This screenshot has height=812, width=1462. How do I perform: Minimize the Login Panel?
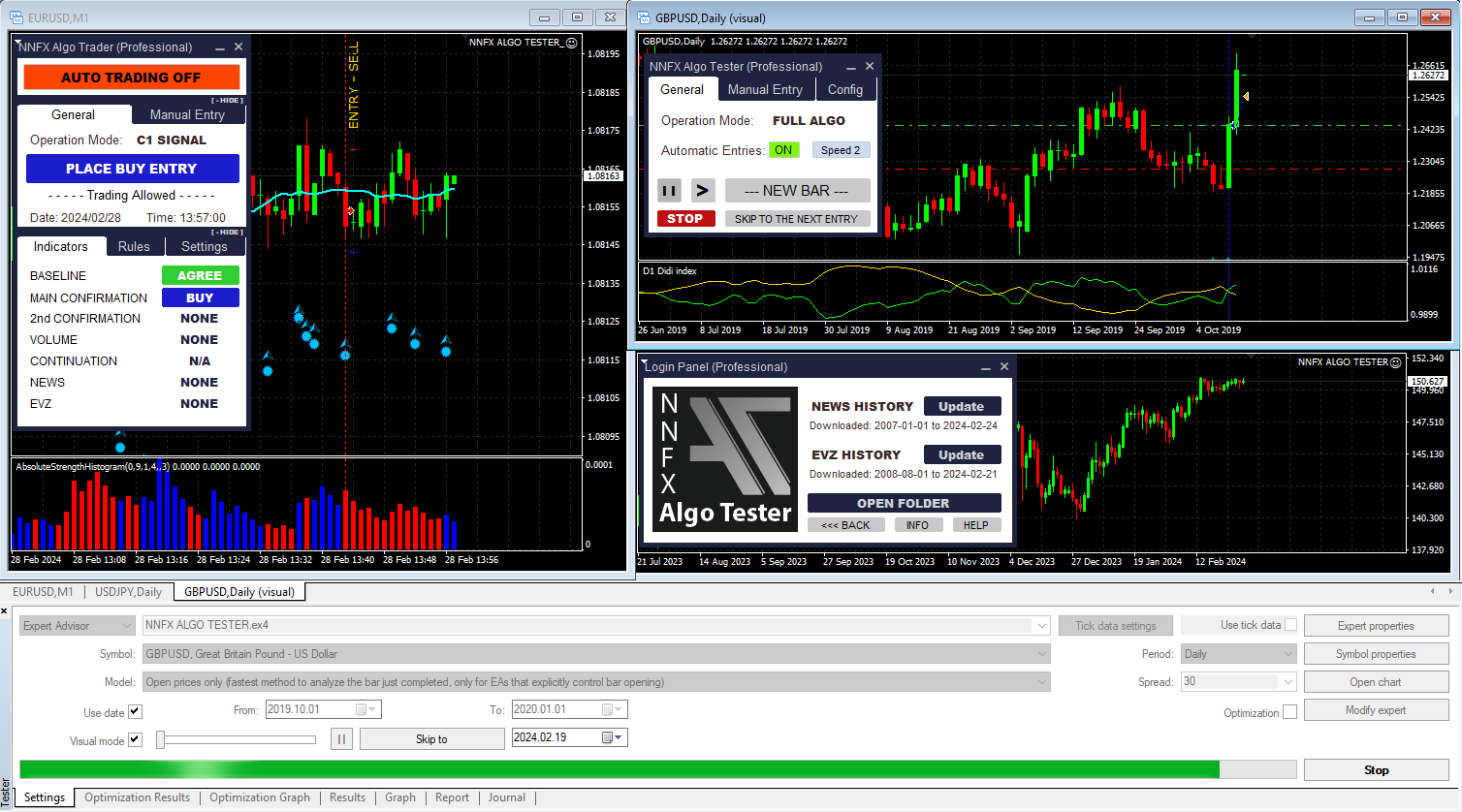[986, 366]
